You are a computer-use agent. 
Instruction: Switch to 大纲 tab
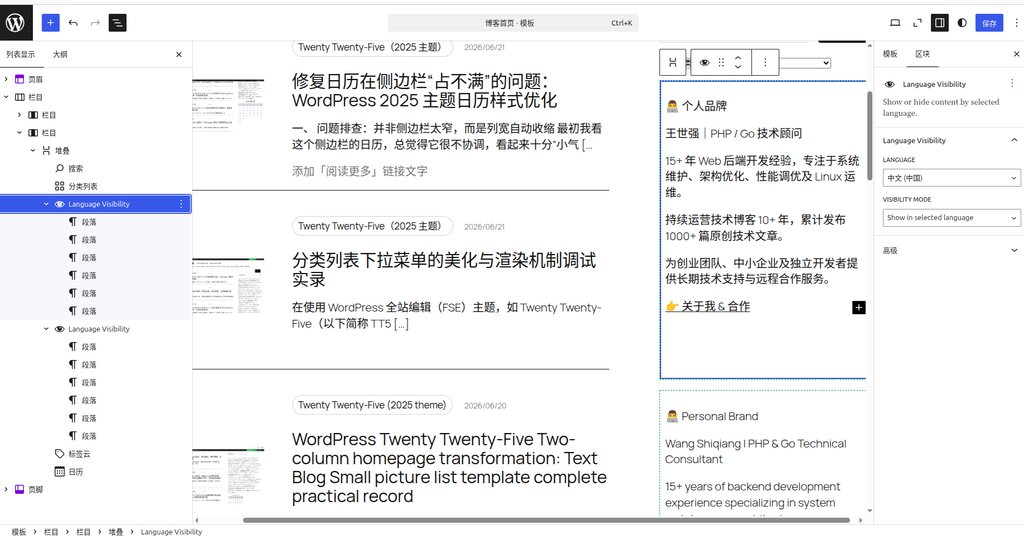pos(60,54)
